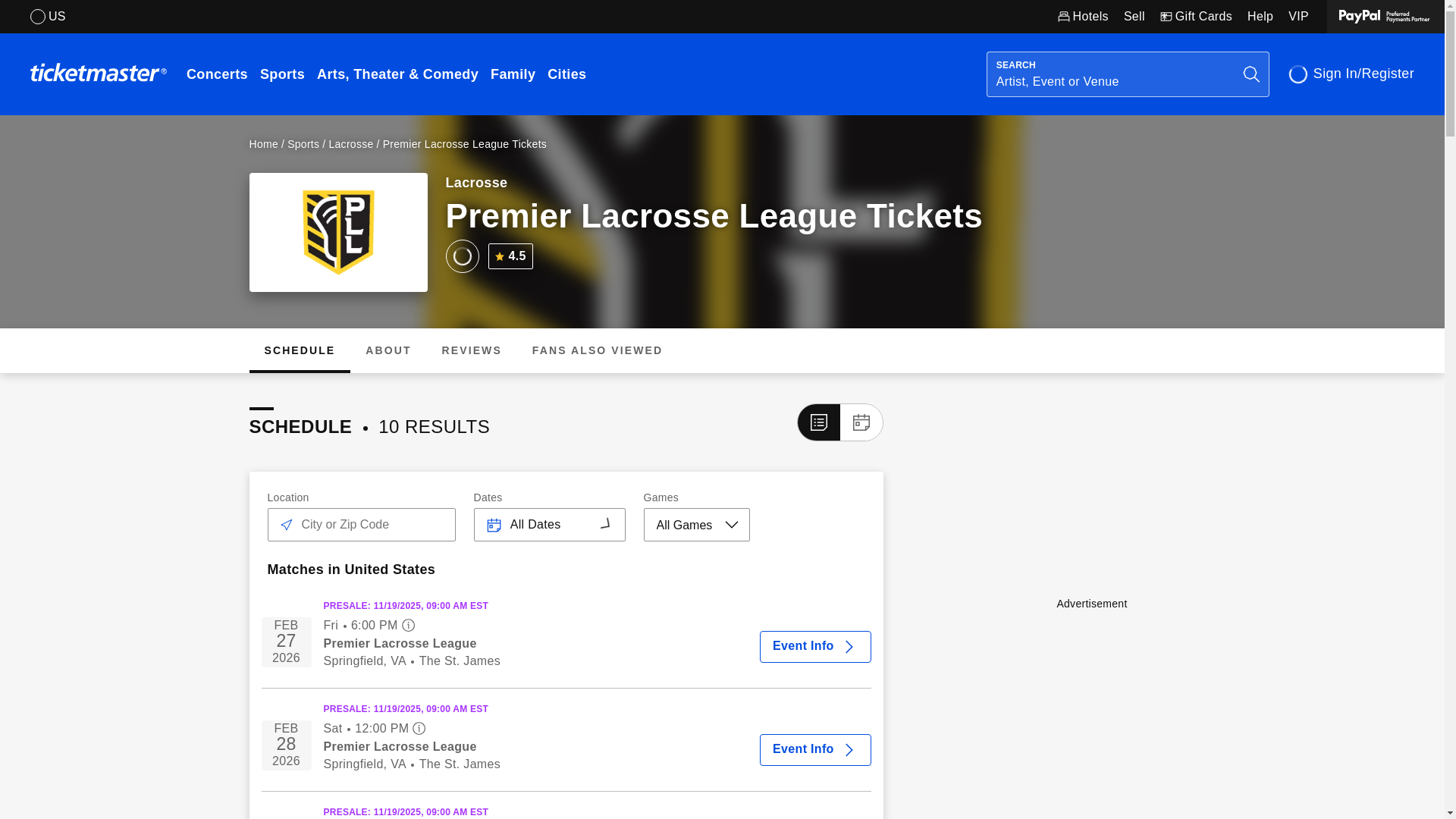
Task: Click the search magnifier icon
Action: 1251,74
